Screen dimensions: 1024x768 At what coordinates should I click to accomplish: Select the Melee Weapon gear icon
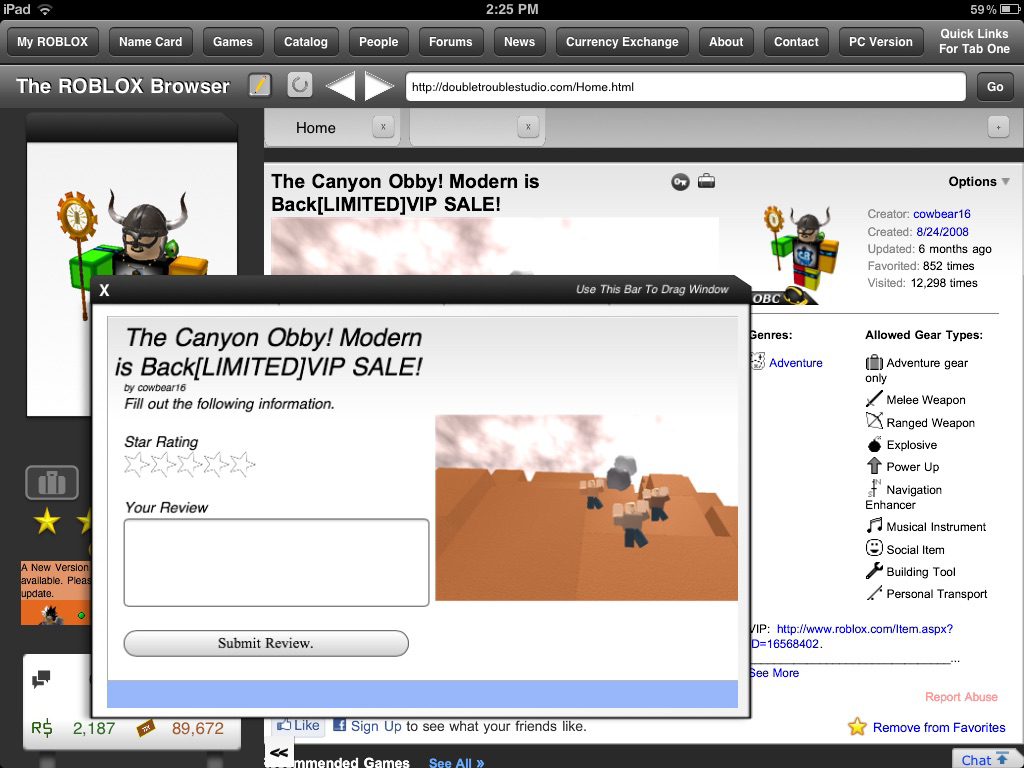pyautogui.click(x=874, y=399)
